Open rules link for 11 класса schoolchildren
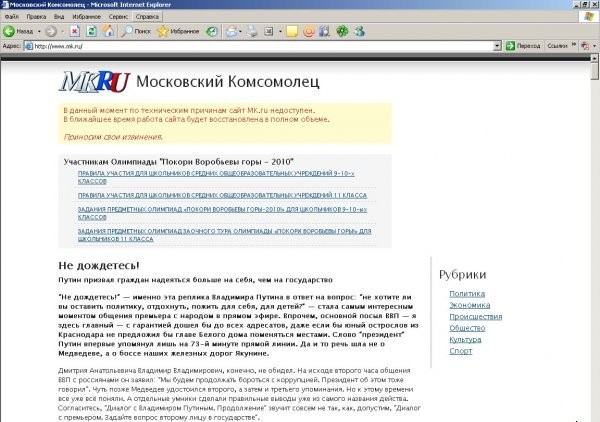 point(222,196)
